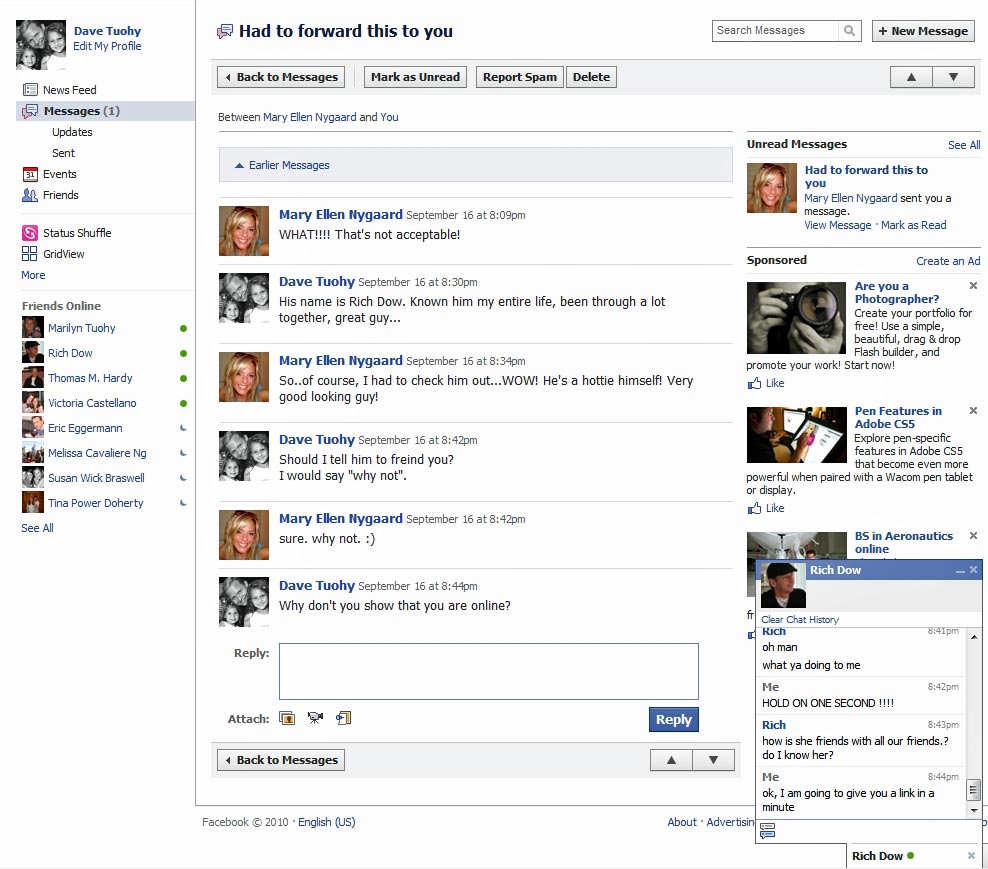The width and height of the screenshot is (988, 869).
Task: Close the Are you a Photographer ad
Action: click(974, 285)
